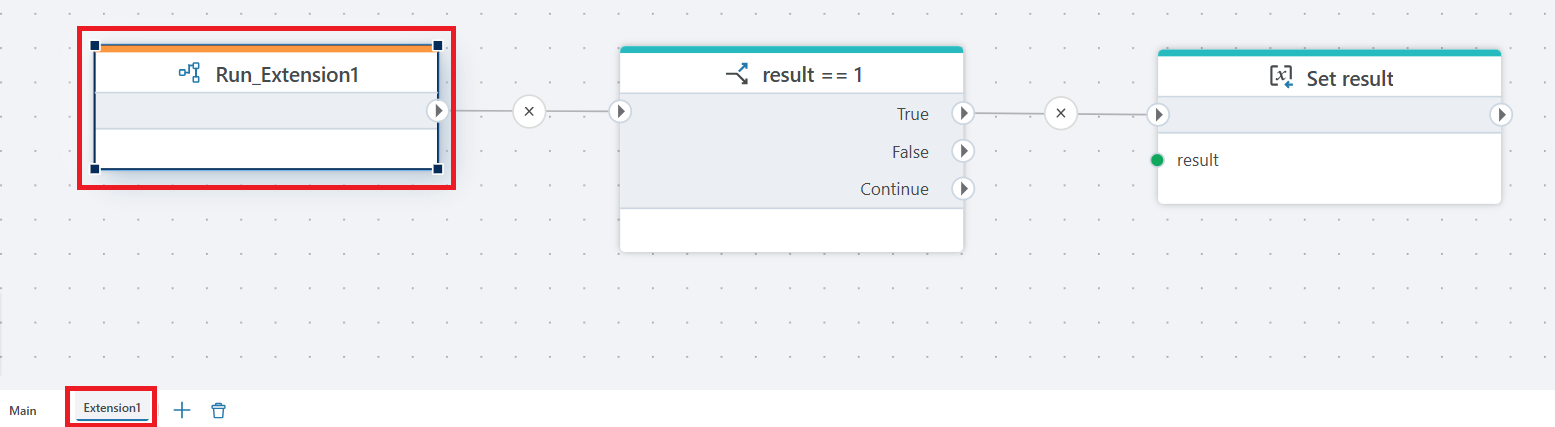Click the False branch output arrow
Viewport: 1555px width, 427px height.
pos(962,152)
